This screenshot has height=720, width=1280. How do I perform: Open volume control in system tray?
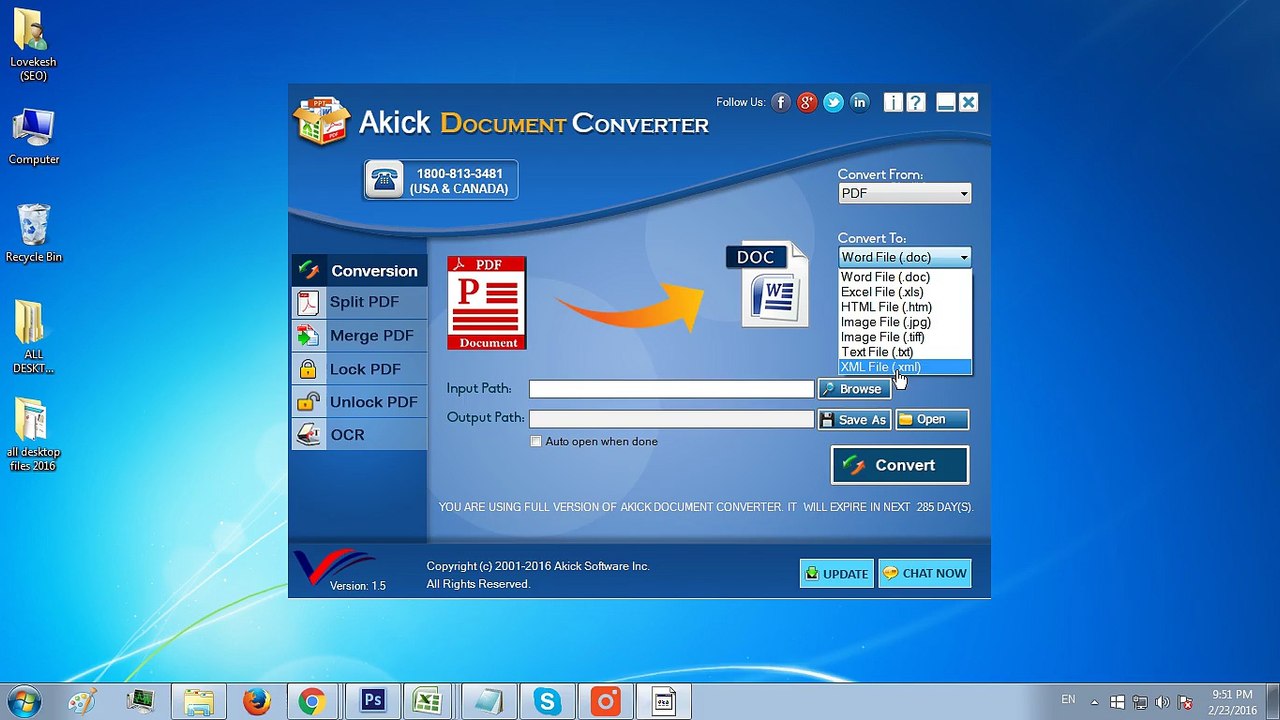[x=1162, y=702]
